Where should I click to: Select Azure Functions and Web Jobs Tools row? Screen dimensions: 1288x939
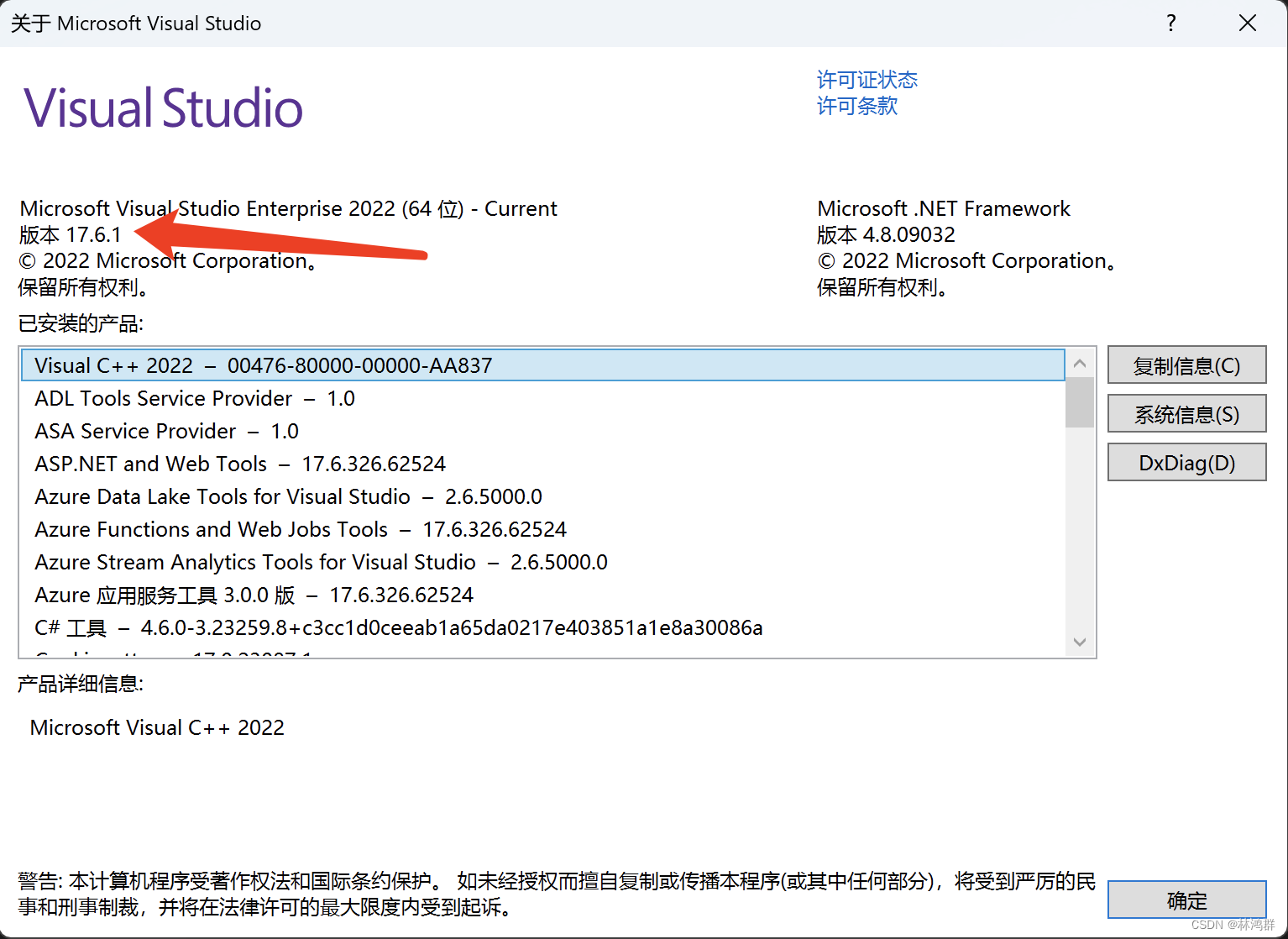click(x=543, y=529)
